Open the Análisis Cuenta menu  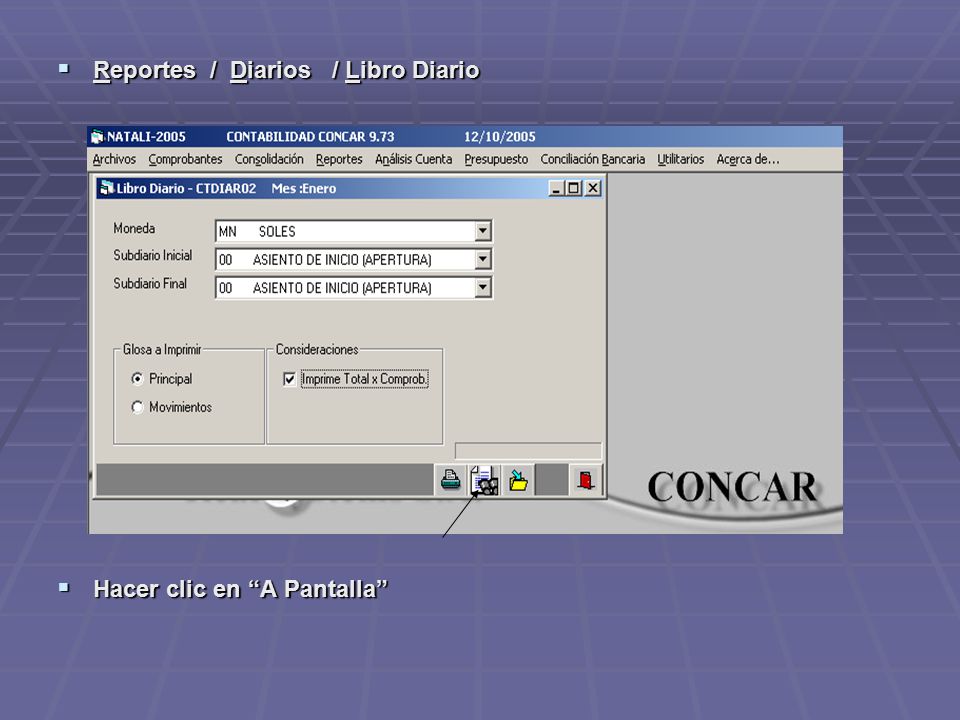coord(413,159)
